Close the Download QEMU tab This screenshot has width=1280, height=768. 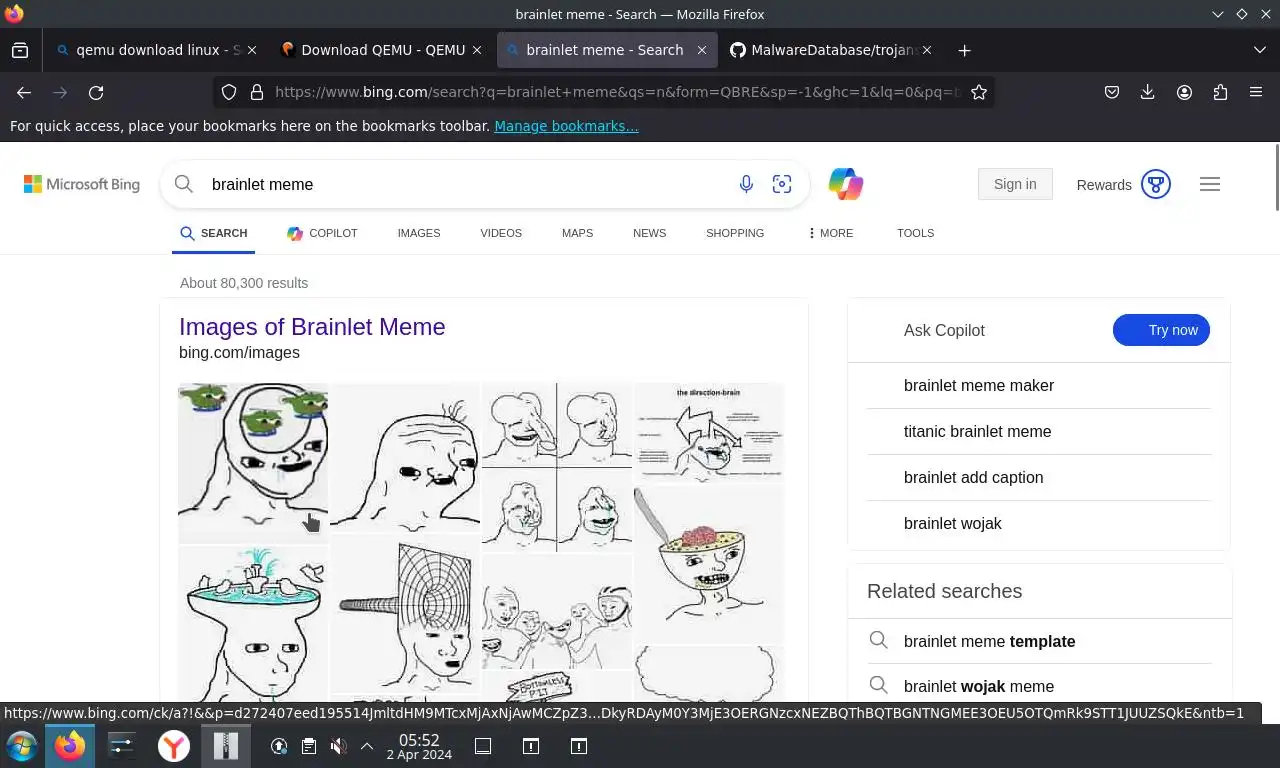pyautogui.click(x=477, y=50)
